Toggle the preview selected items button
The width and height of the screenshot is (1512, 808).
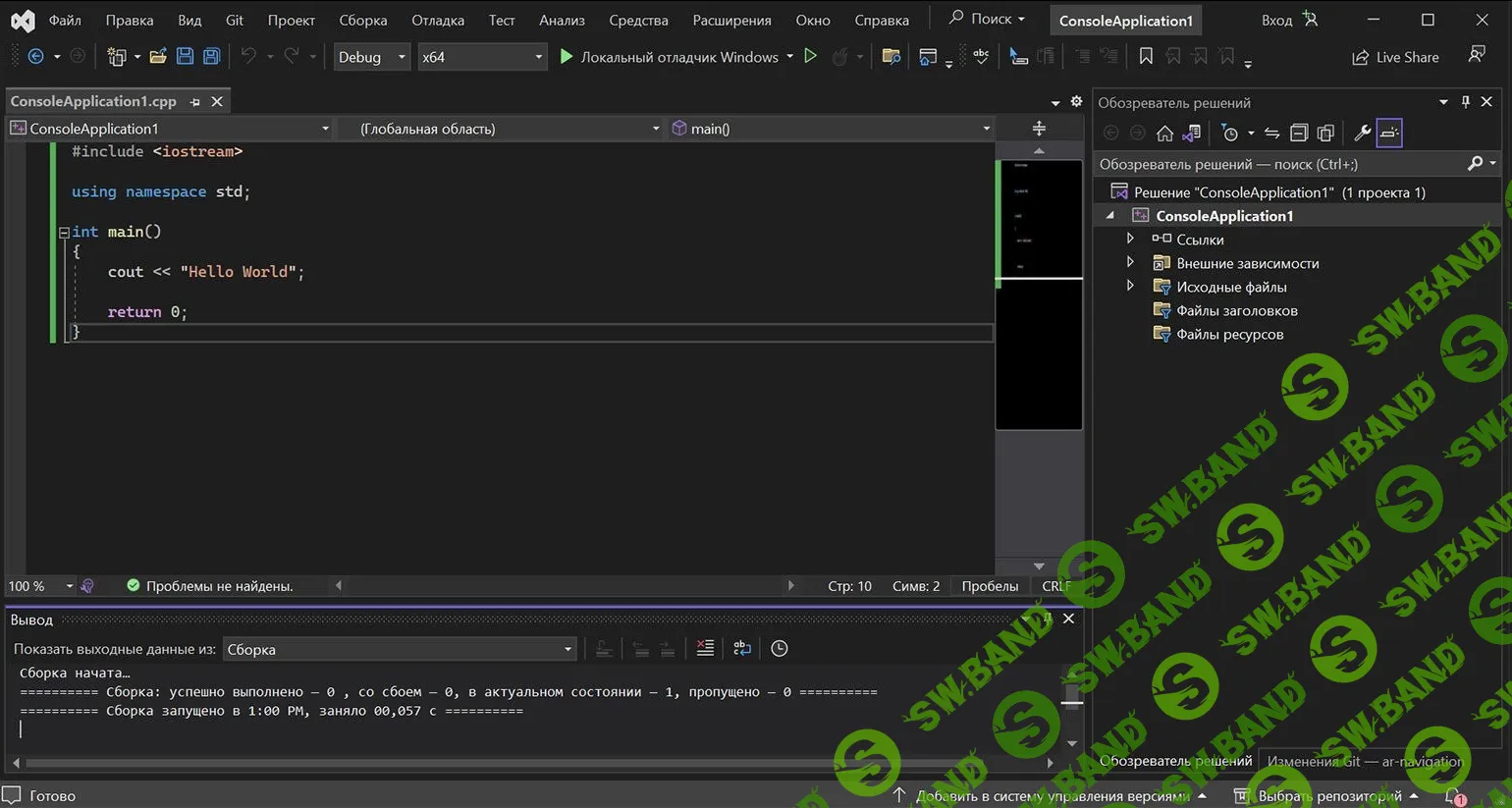1389,134
